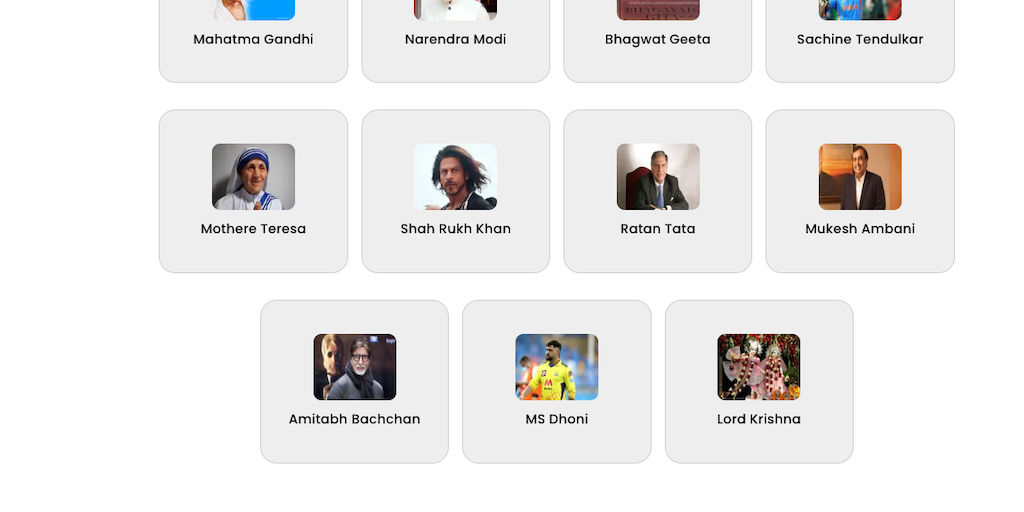The image size is (1024, 512).
Task: Click the Mothere Teresa thumbnail image
Action: point(253,176)
